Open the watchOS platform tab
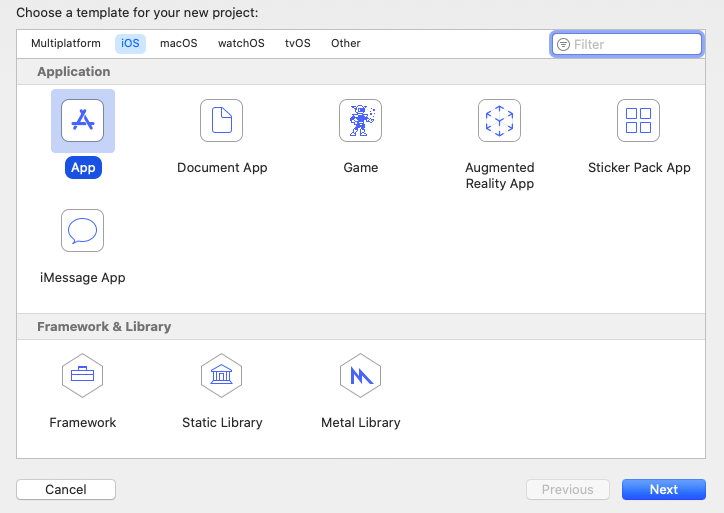The image size is (724, 513). tap(241, 43)
